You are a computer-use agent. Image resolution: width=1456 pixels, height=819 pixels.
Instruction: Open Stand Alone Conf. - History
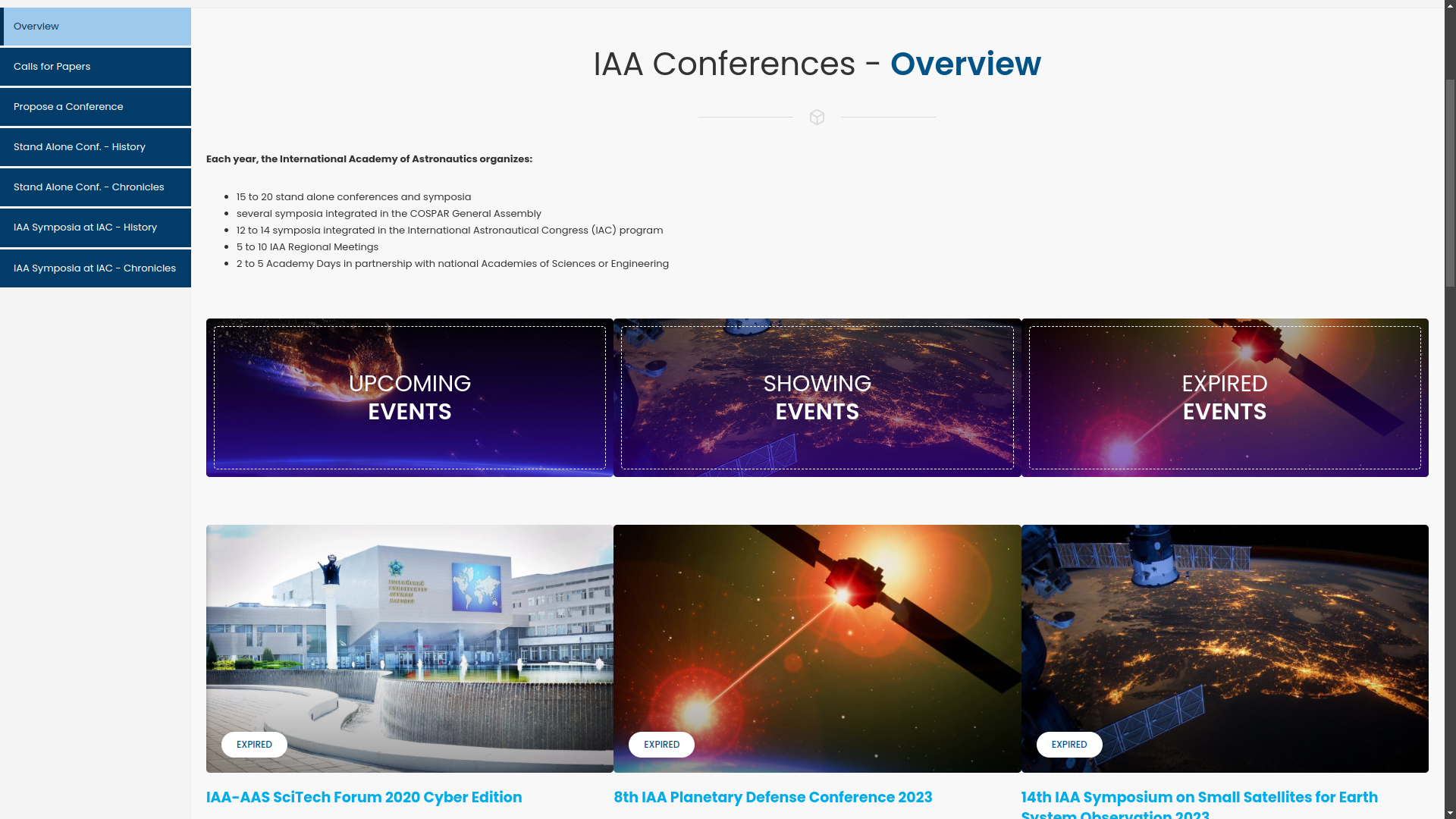[96, 147]
